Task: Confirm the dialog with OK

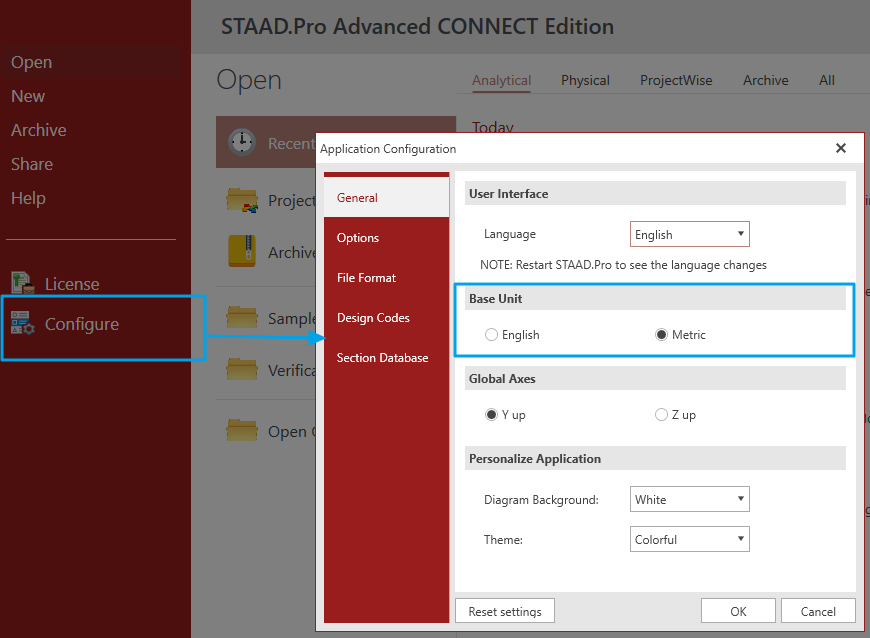Action: (738, 611)
